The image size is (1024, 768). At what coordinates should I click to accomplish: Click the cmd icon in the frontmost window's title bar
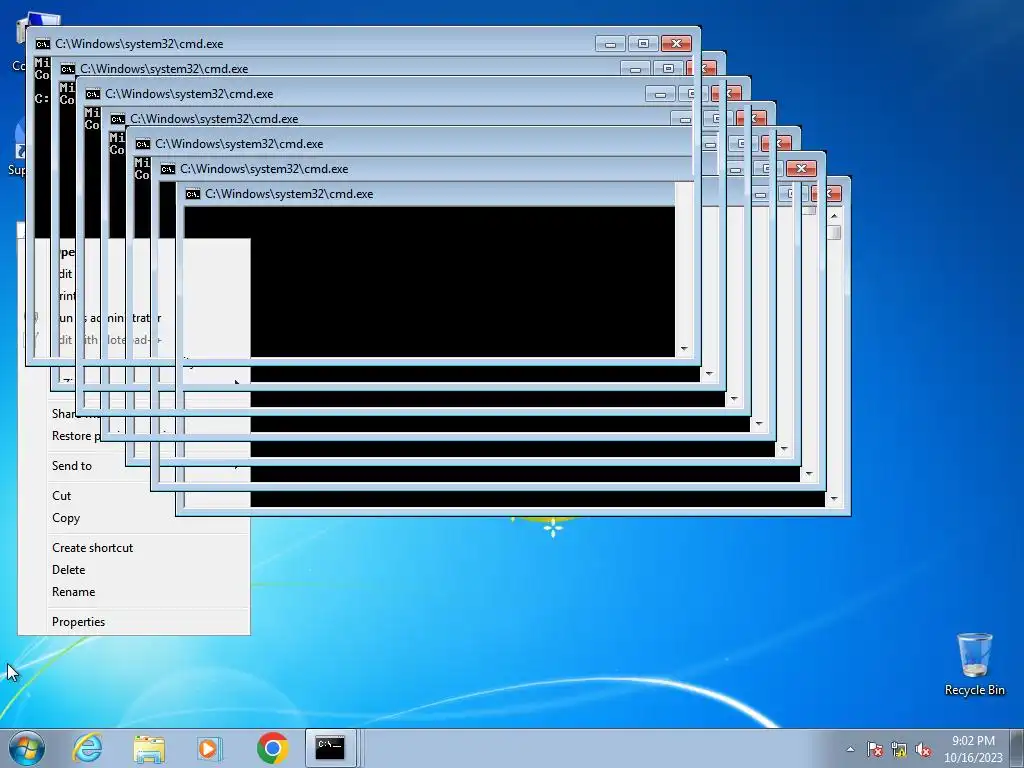pos(42,44)
